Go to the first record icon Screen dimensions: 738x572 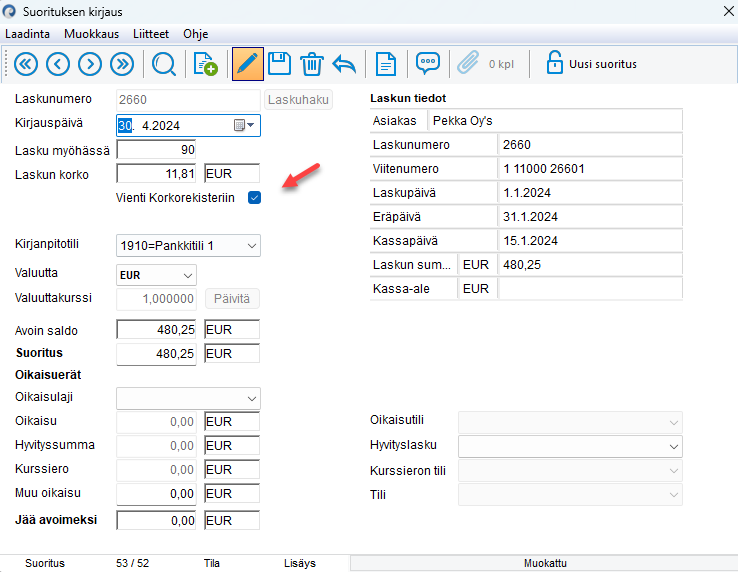(26, 64)
